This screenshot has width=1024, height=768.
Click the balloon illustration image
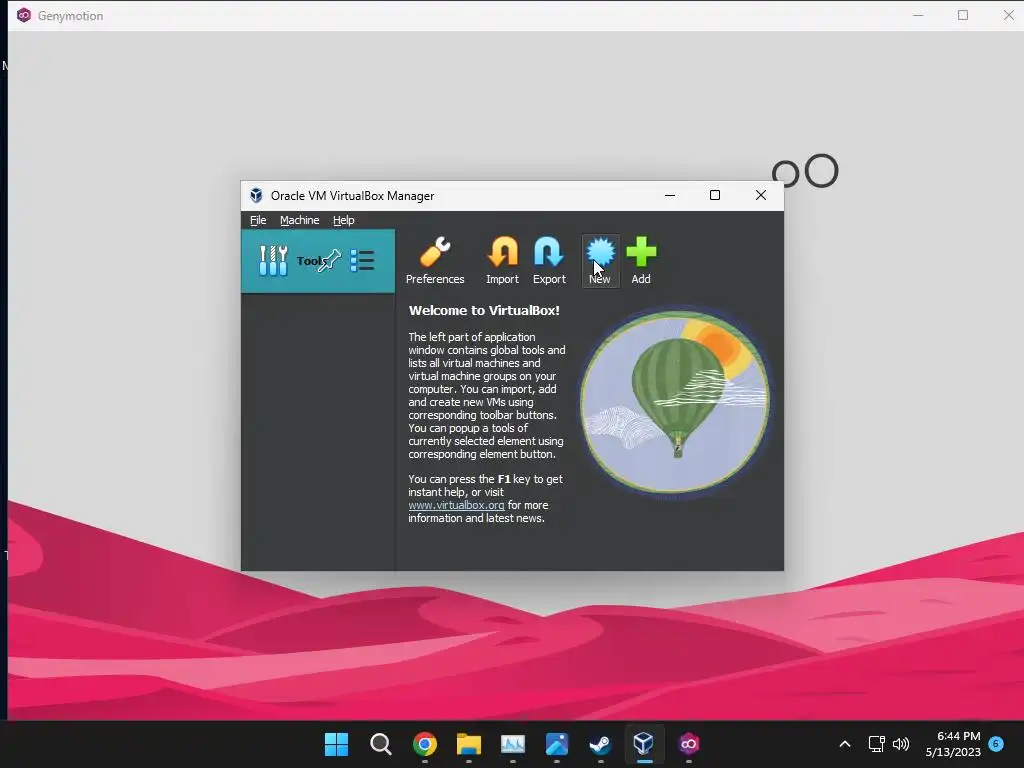coord(675,402)
